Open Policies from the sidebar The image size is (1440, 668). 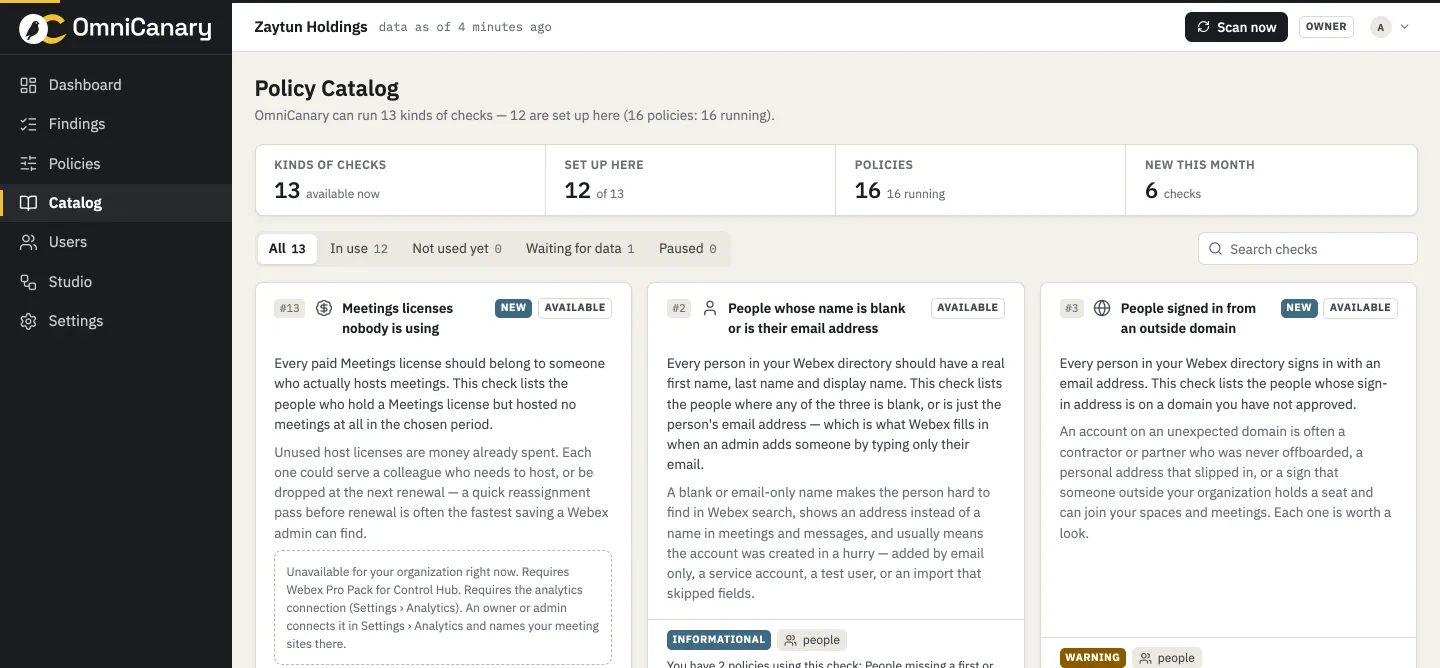click(x=116, y=164)
